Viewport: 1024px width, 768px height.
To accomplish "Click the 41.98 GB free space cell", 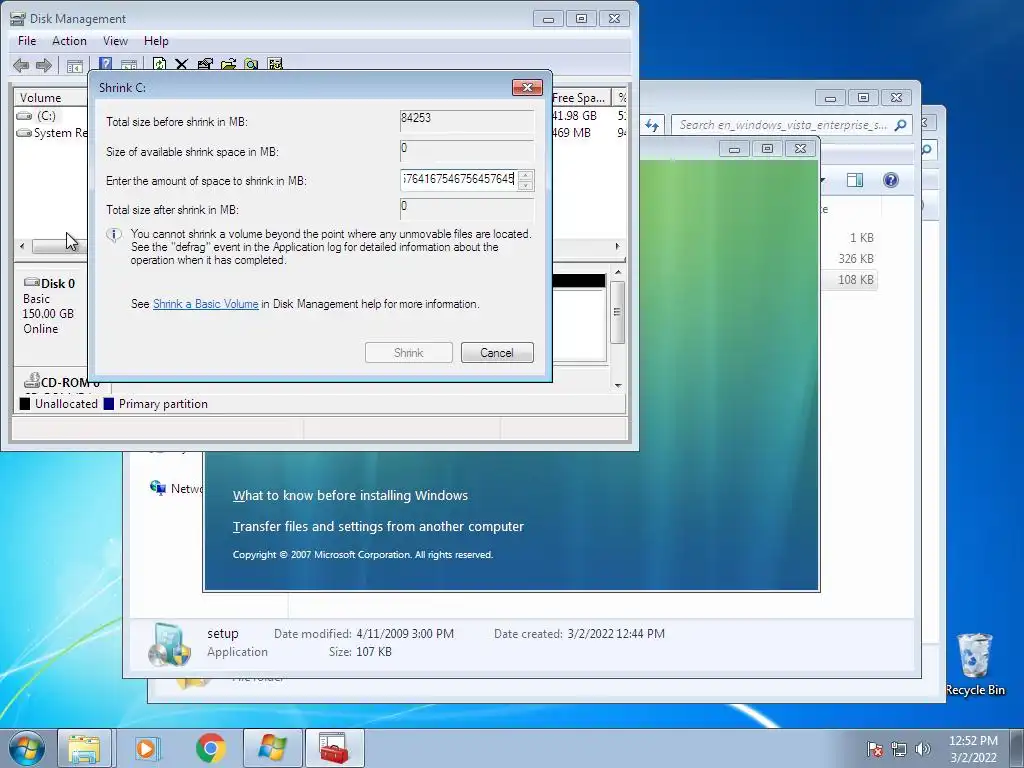I will [x=574, y=116].
